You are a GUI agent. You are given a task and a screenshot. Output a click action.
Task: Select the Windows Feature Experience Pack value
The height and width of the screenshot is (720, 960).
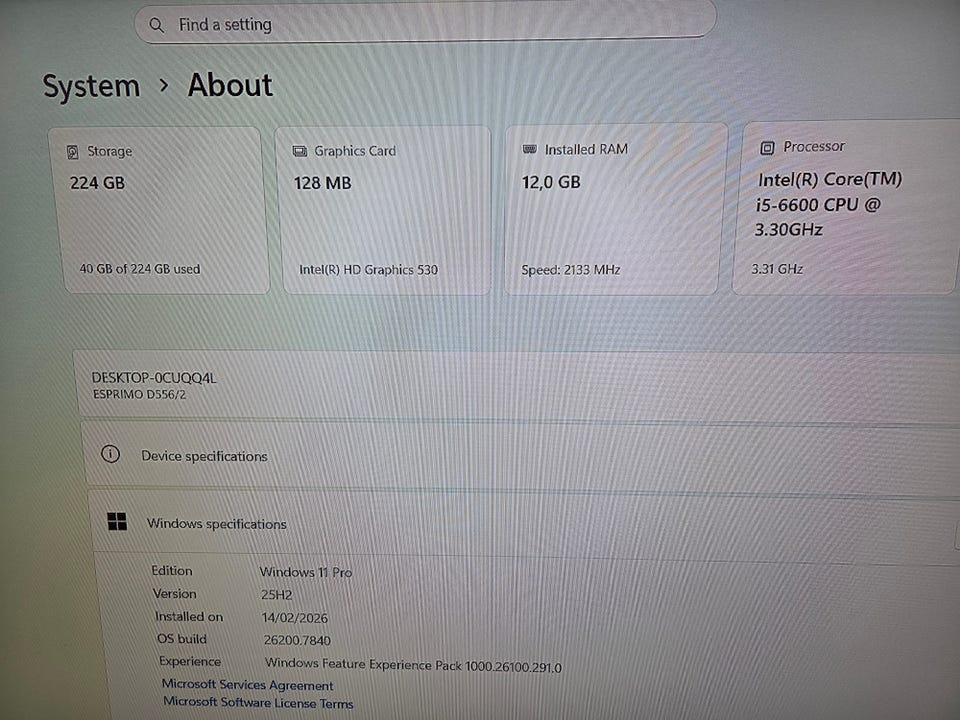(413, 665)
